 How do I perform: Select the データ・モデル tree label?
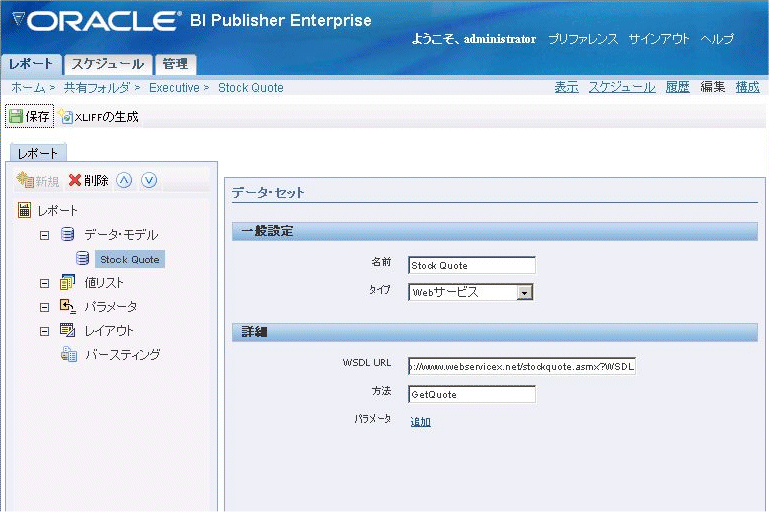pyautogui.click(x=121, y=235)
